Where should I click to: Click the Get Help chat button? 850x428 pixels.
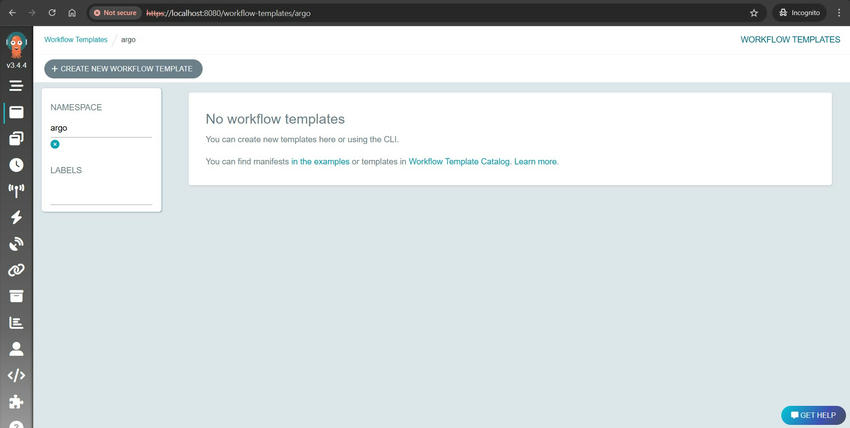(x=813, y=415)
